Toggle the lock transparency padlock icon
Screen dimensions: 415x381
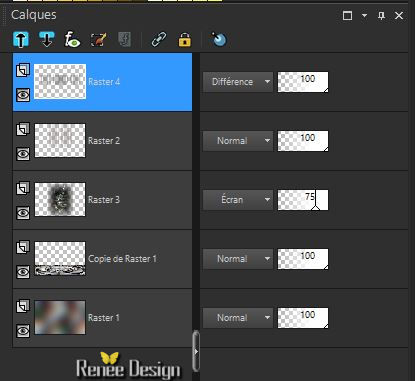[x=185, y=39]
